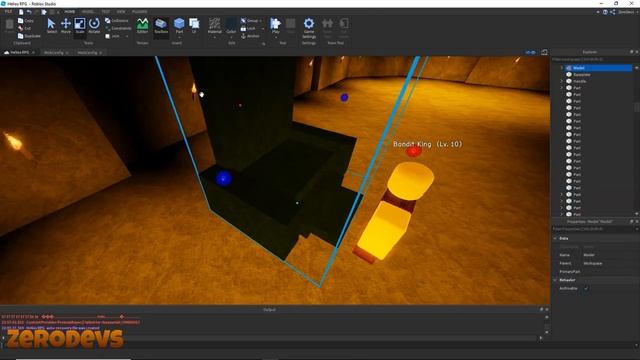Insert a new Part
This screenshot has width=640, height=360.
179,24
